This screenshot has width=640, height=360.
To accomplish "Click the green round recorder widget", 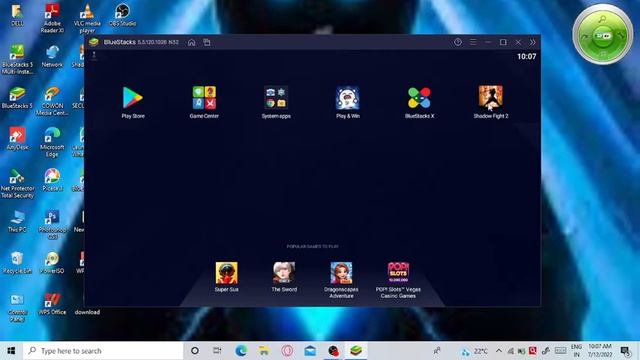I will (x=603, y=35).
